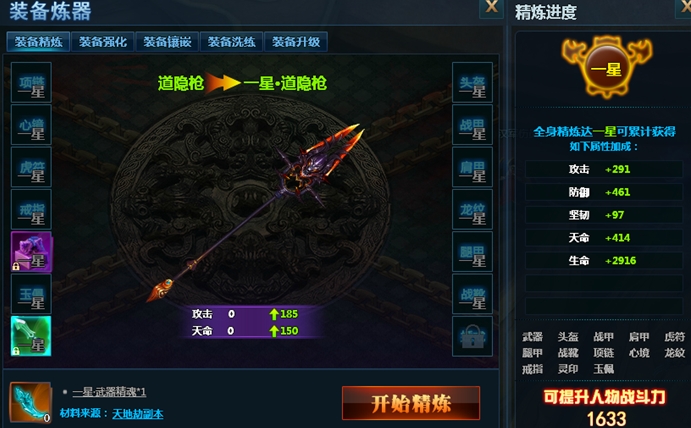Select the 战靴 boots equipment slot

(472, 294)
